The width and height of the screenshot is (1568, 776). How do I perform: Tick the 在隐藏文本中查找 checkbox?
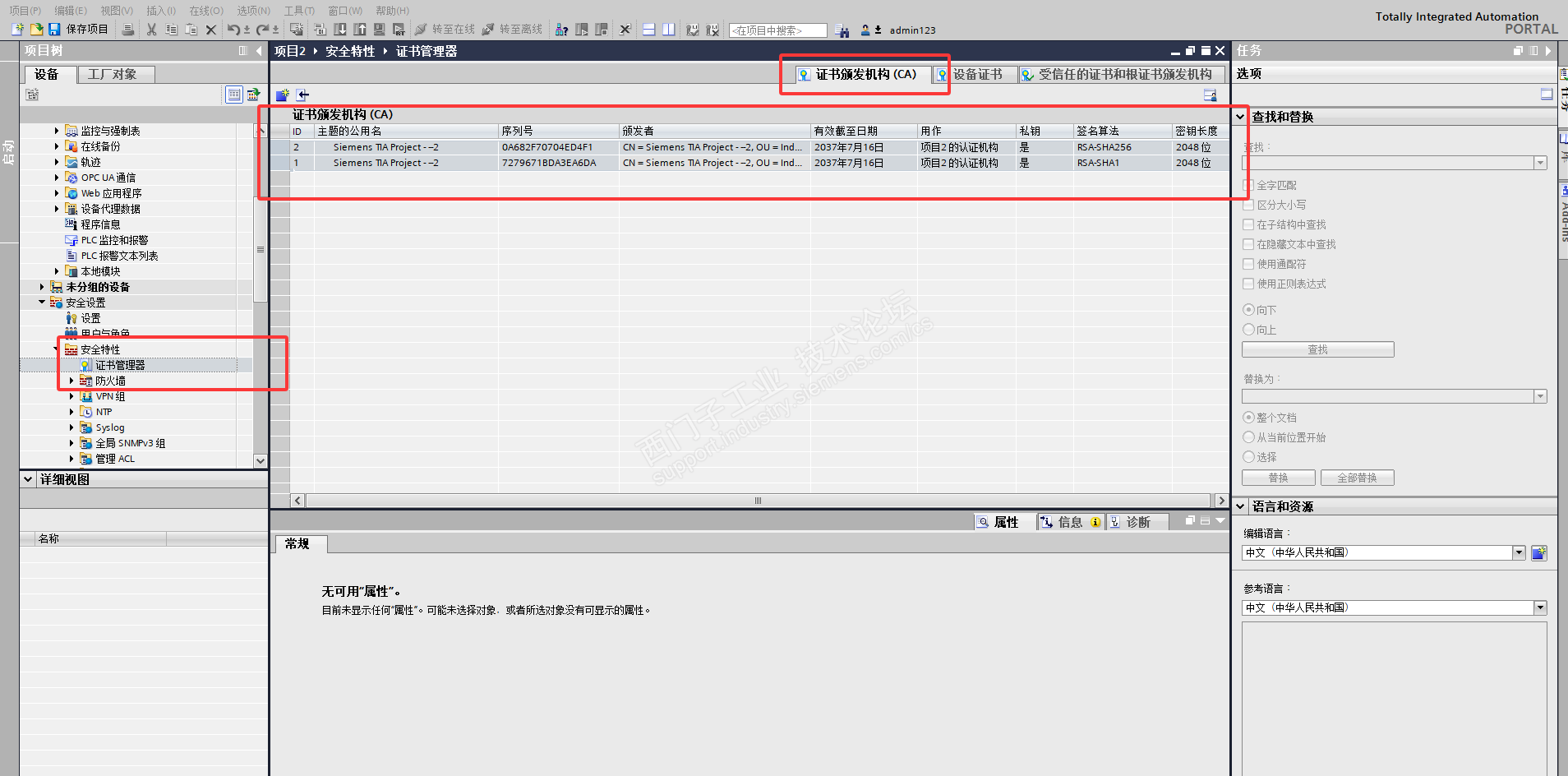click(1248, 244)
